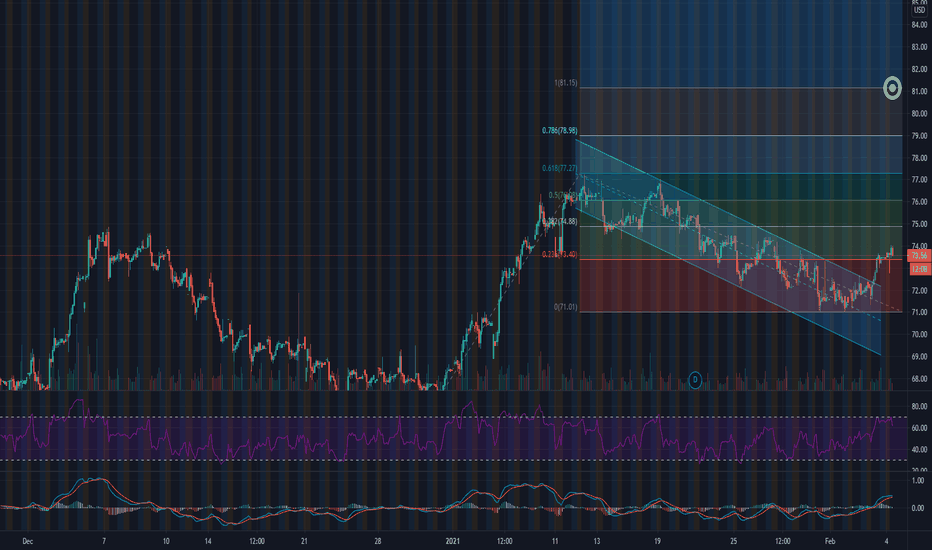Image resolution: width=932 pixels, height=550 pixels.
Task: Click 78.00 on the price scale
Action: (919, 158)
